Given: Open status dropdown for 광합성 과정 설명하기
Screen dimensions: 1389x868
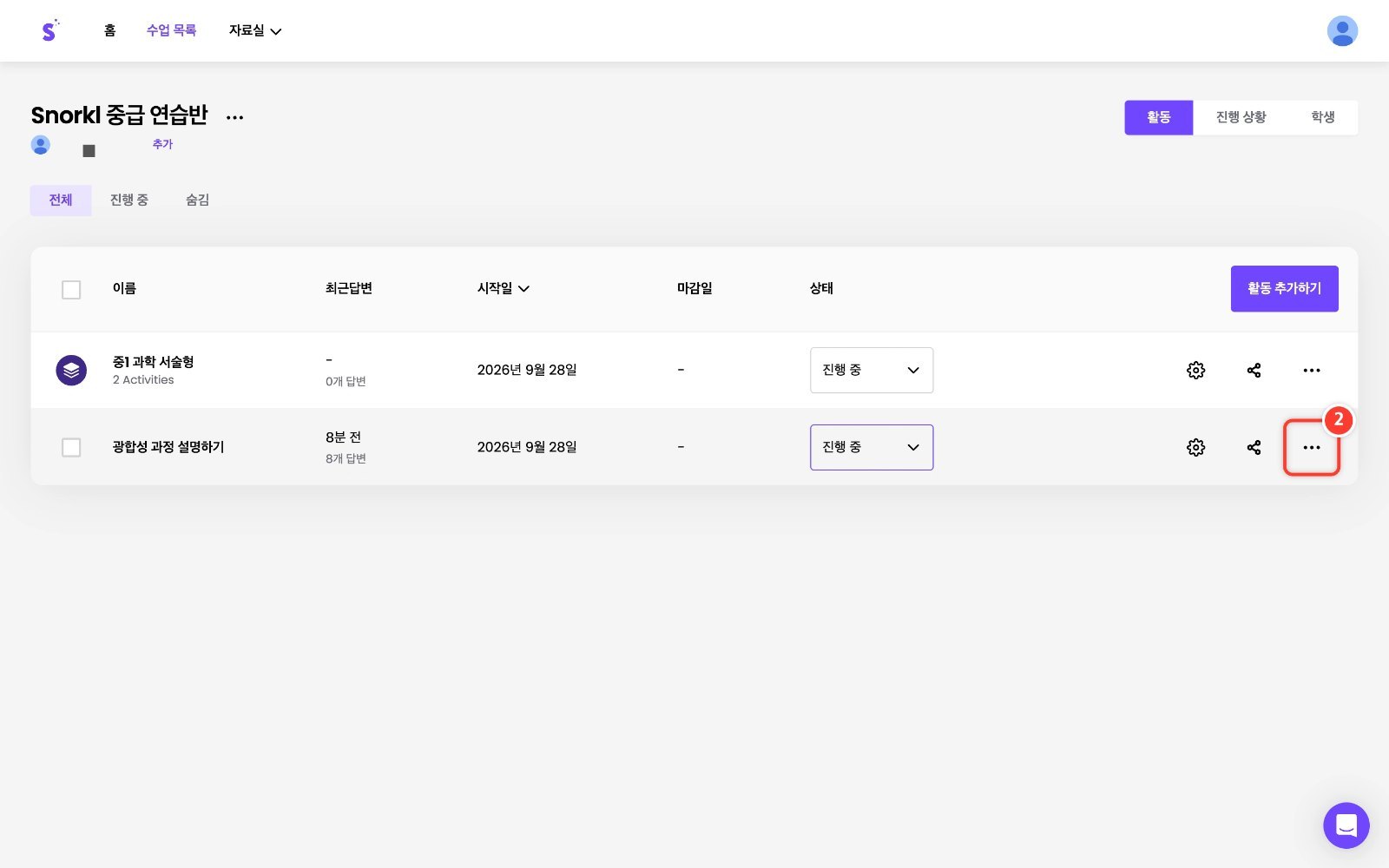Looking at the screenshot, I should (x=872, y=448).
